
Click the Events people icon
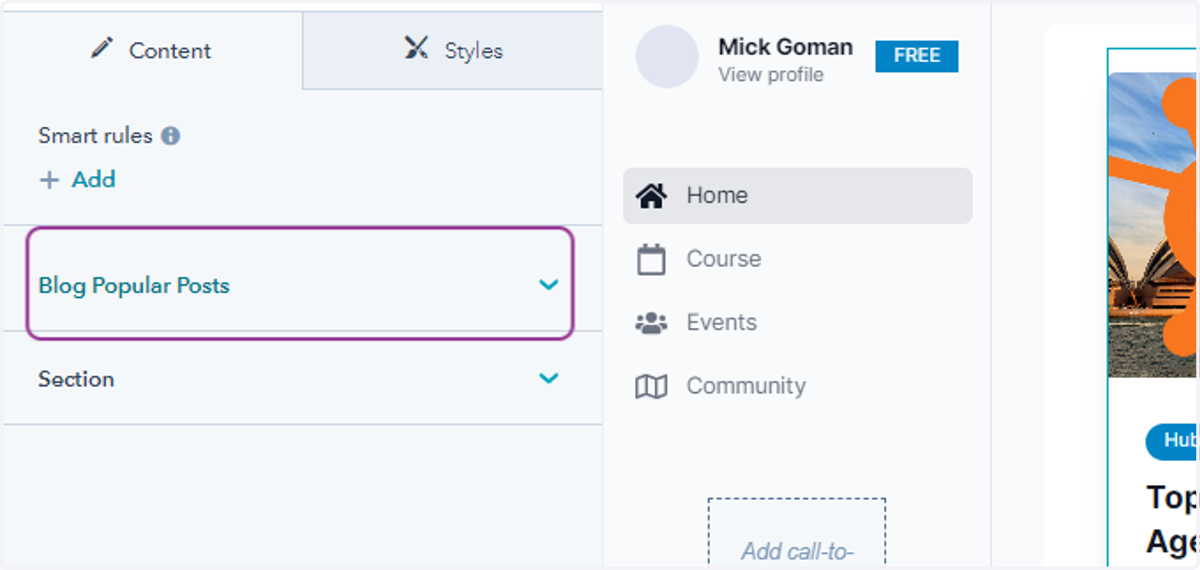click(652, 323)
